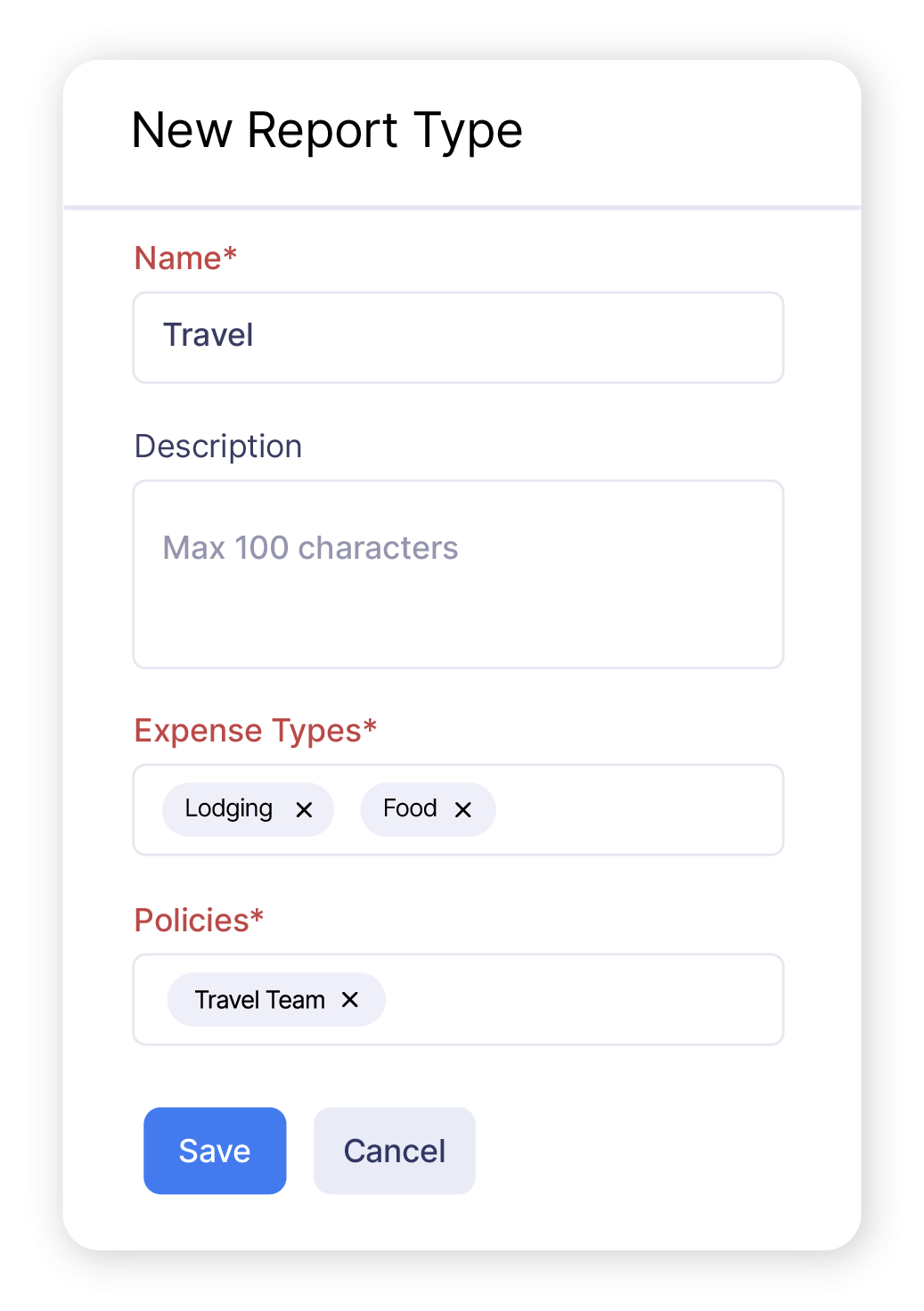Select the Food chip
The width and height of the screenshot is (924, 1311).
[x=409, y=808]
